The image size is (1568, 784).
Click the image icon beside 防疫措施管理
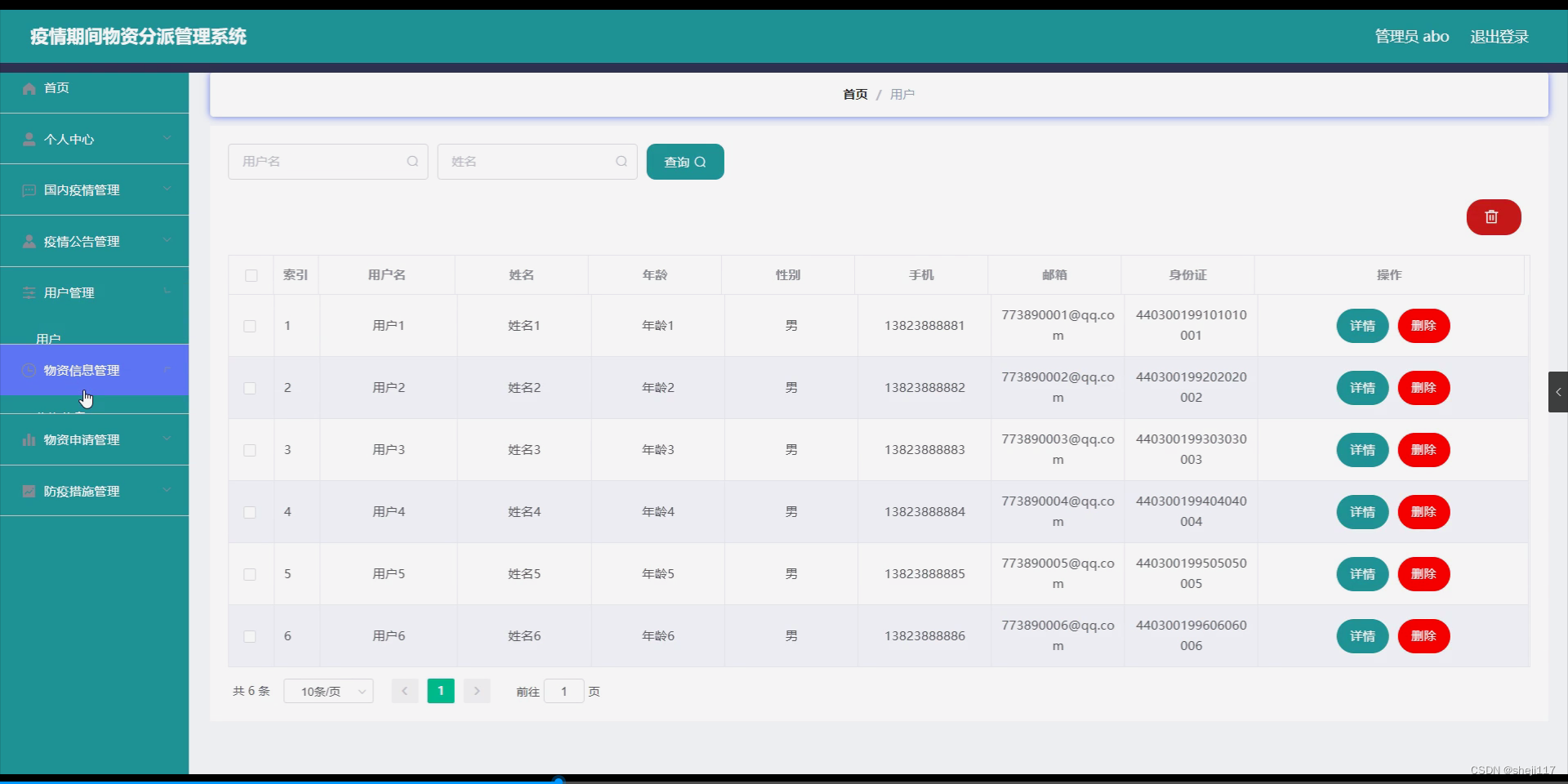pos(29,491)
